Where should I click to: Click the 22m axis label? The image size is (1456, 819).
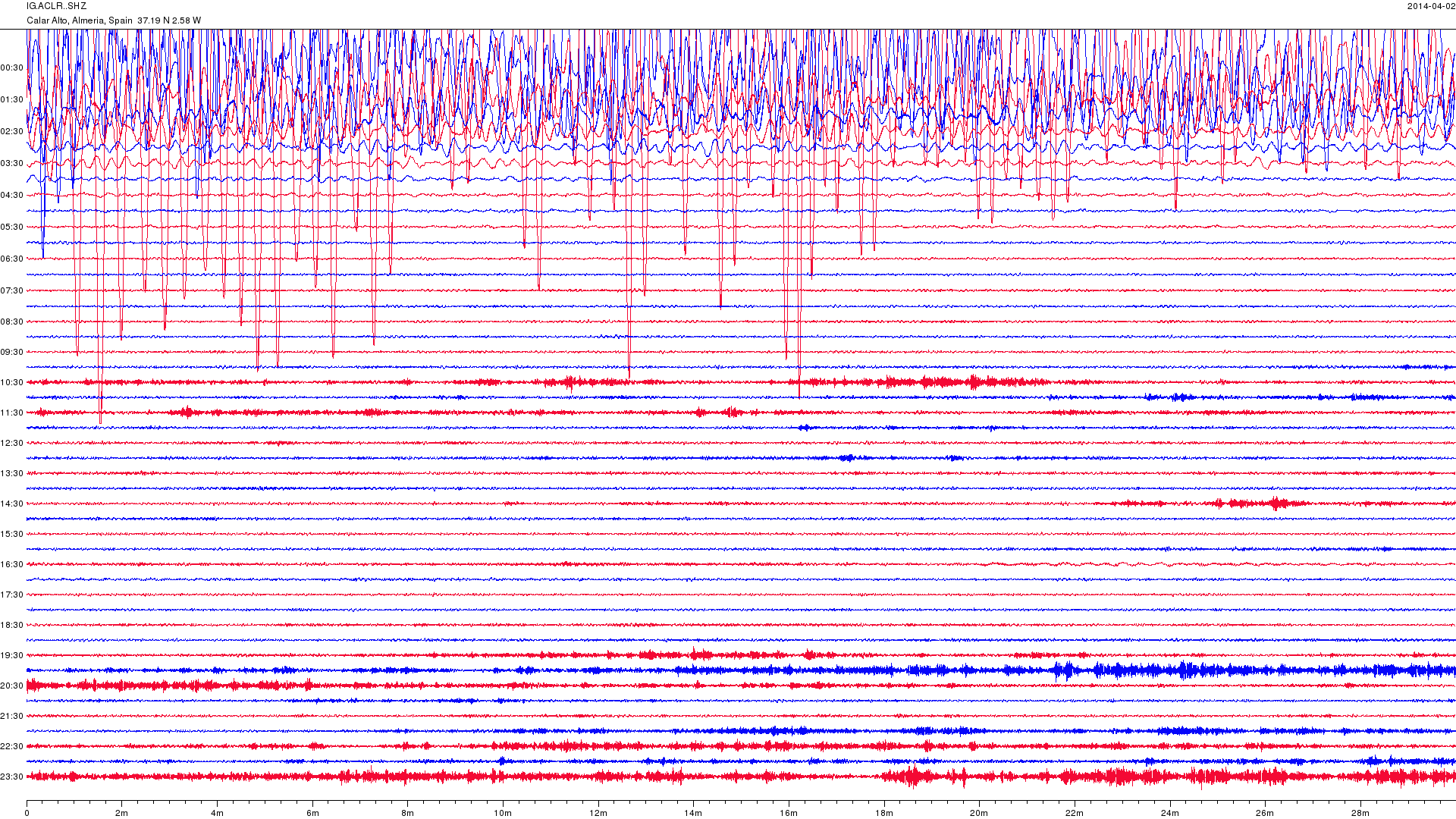coord(1075,814)
